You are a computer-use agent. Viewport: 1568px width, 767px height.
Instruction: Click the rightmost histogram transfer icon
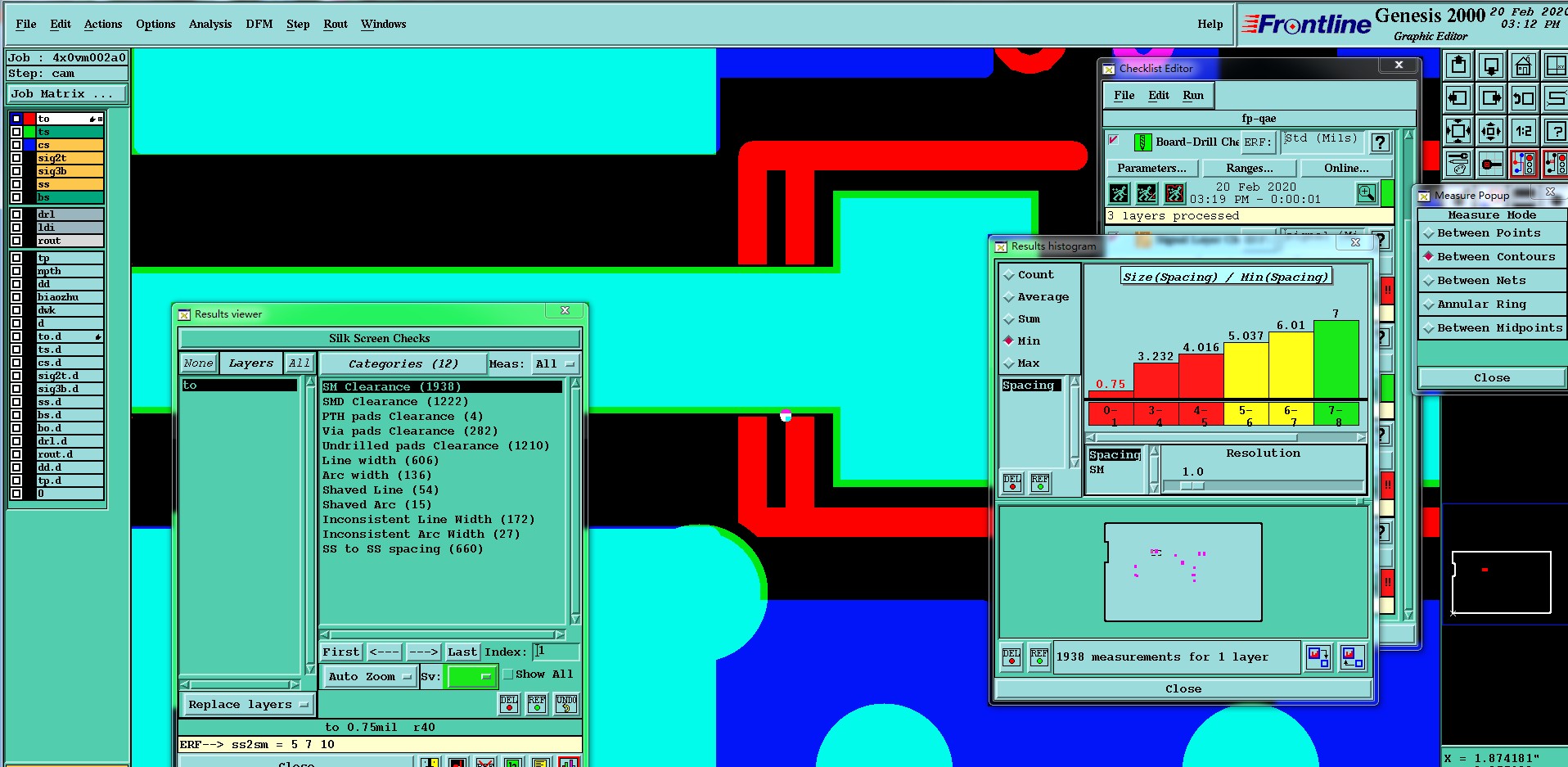point(1353,657)
